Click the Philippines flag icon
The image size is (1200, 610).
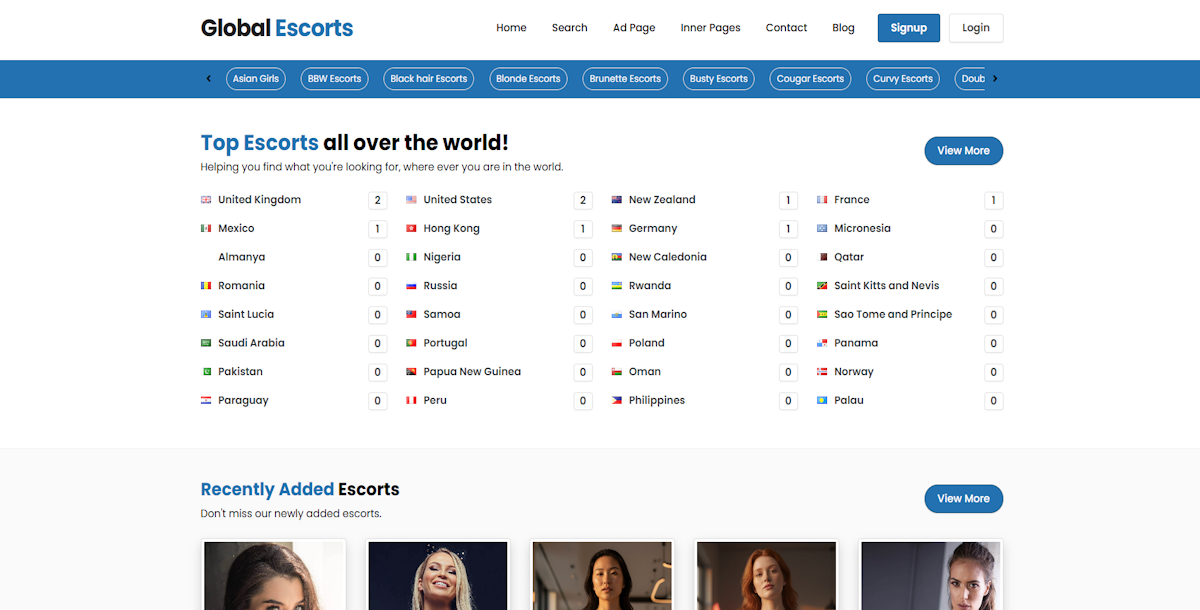tap(617, 401)
